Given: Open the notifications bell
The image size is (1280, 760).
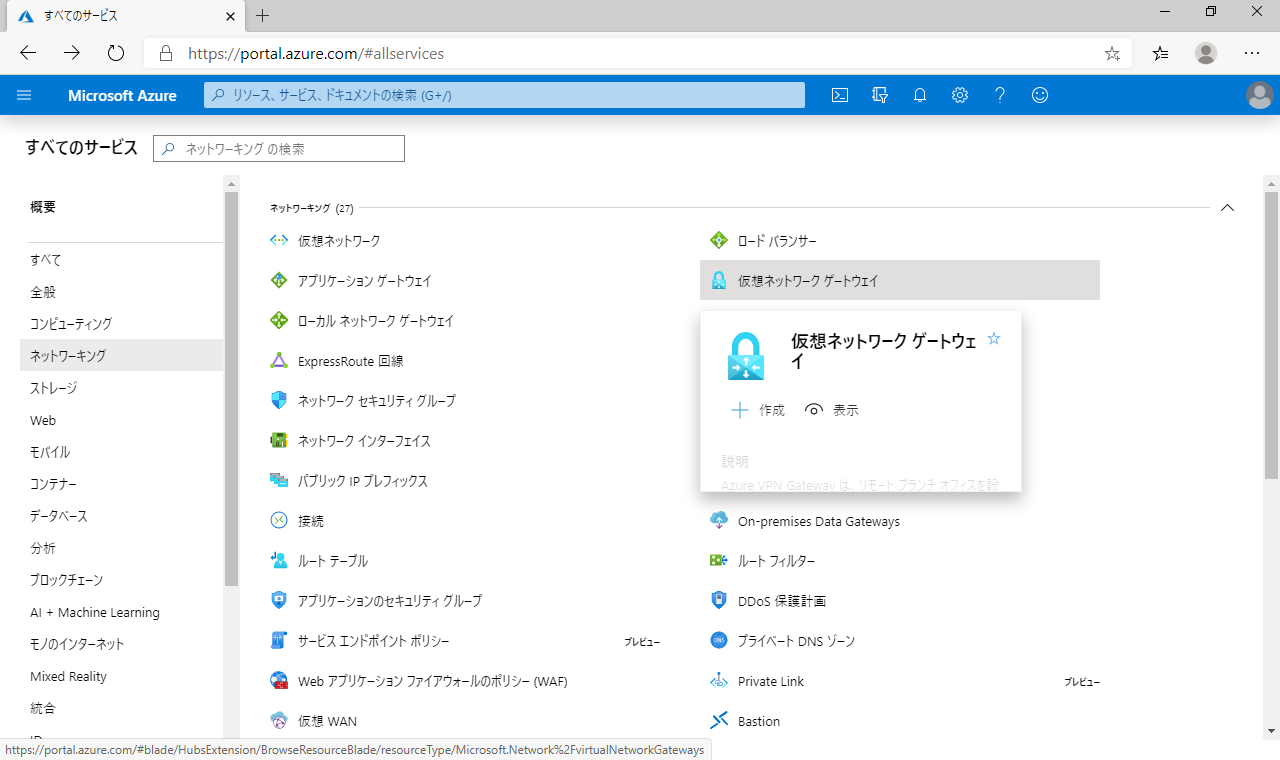Looking at the screenshot, I should click(920, 95).
